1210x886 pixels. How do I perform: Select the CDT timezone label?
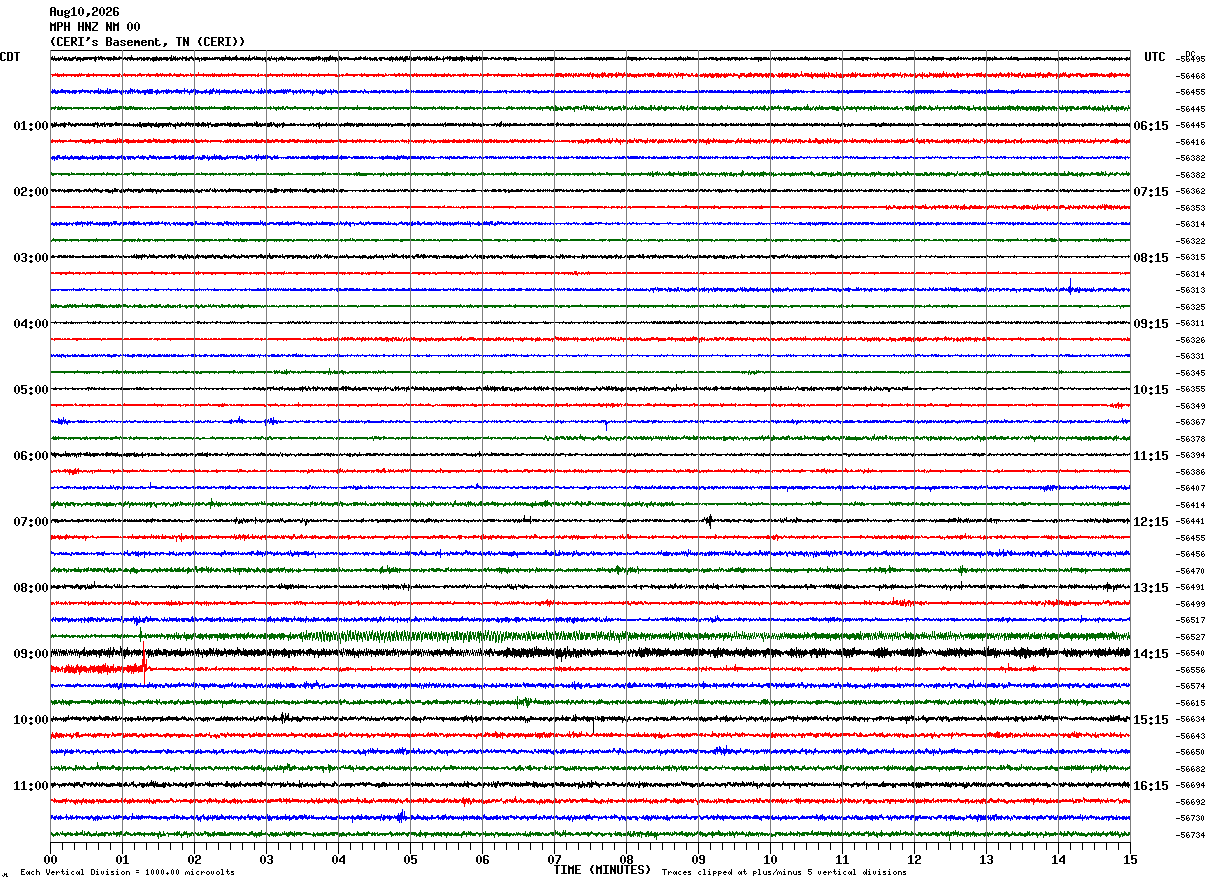click(x=10, y=57)
